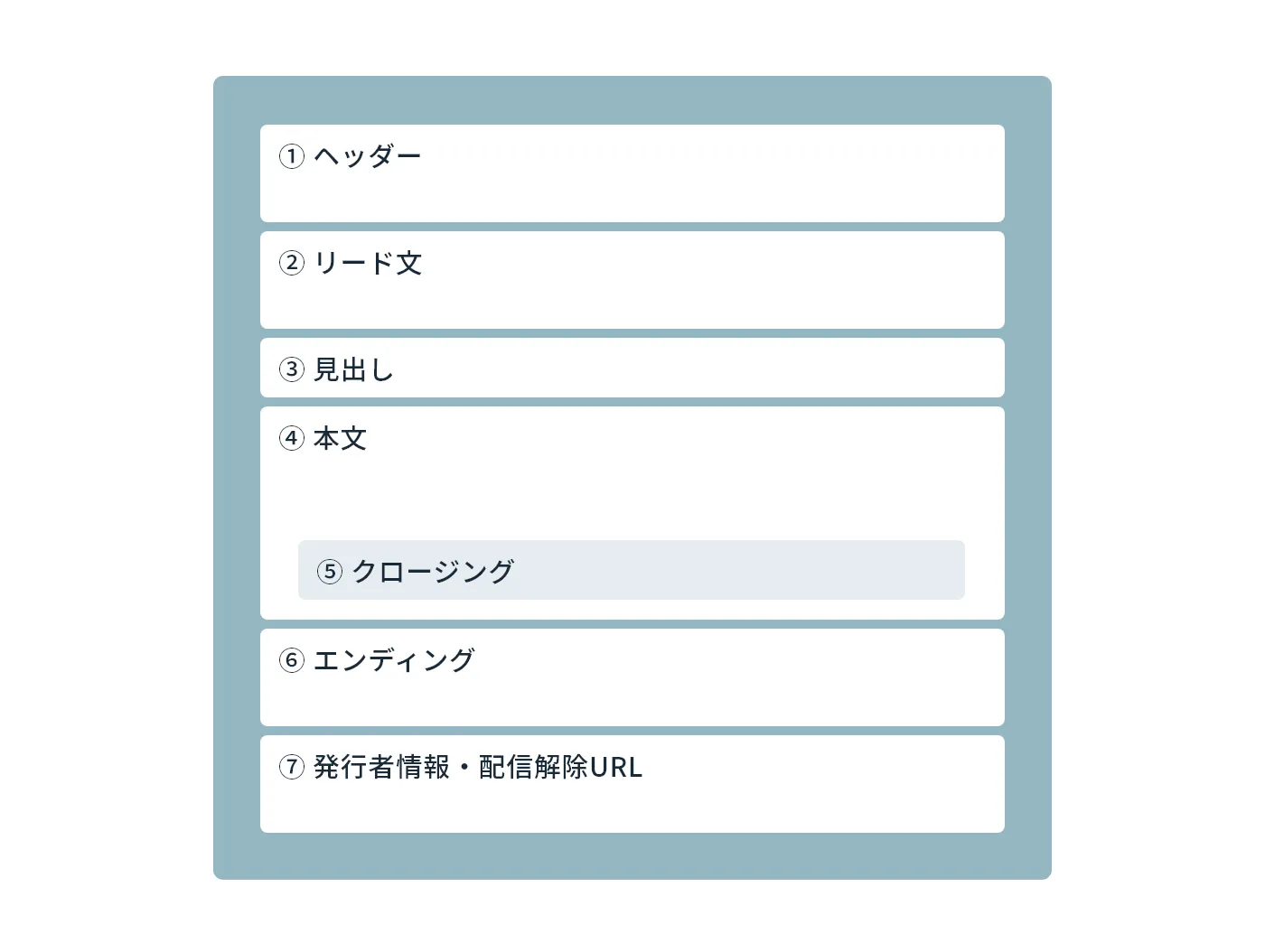Click empty space below the リード文 label
This screenshot has width=1265, height=952.
[632, 303]
